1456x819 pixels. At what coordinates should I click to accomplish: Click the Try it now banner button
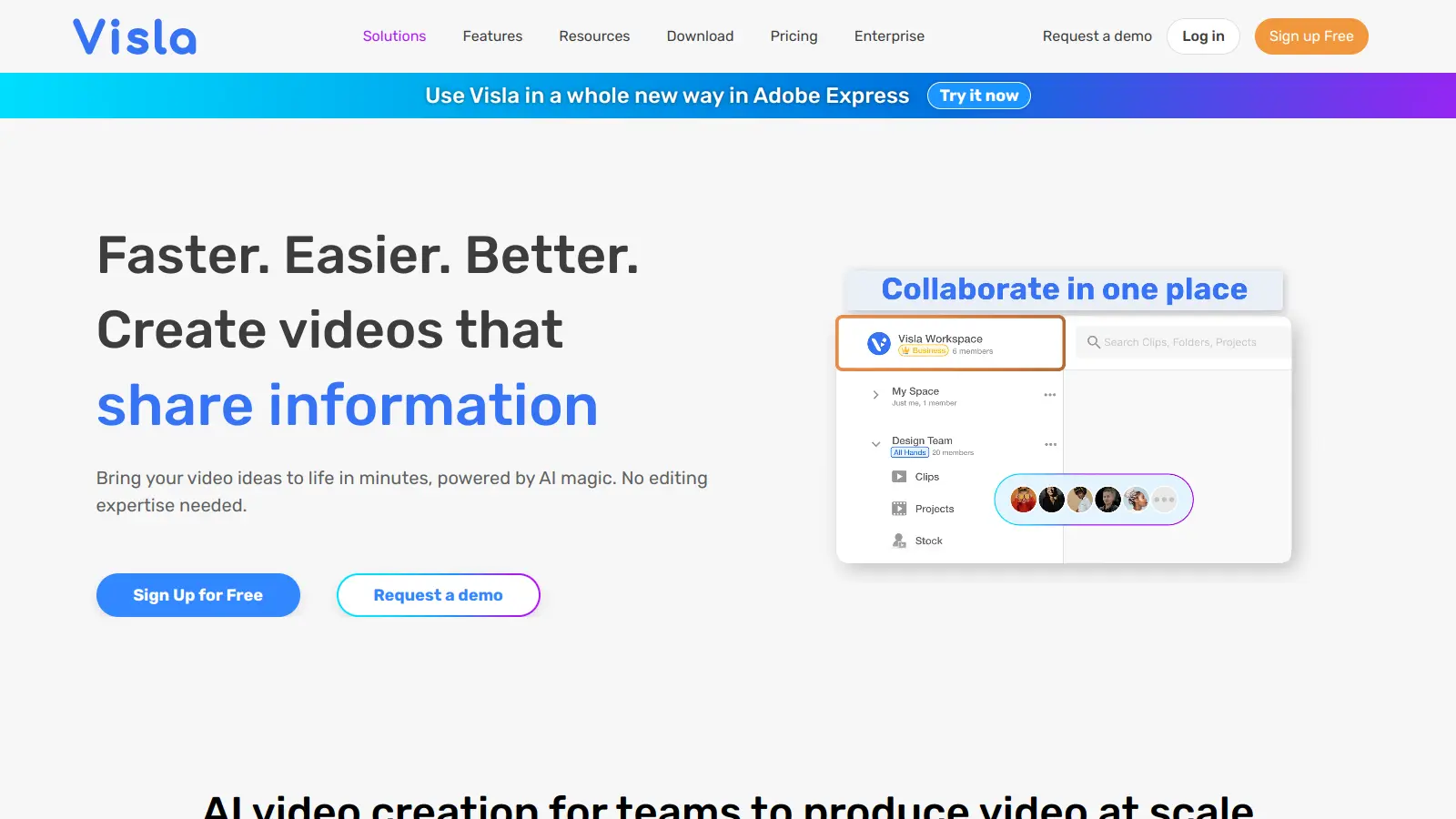click(978, 96)
